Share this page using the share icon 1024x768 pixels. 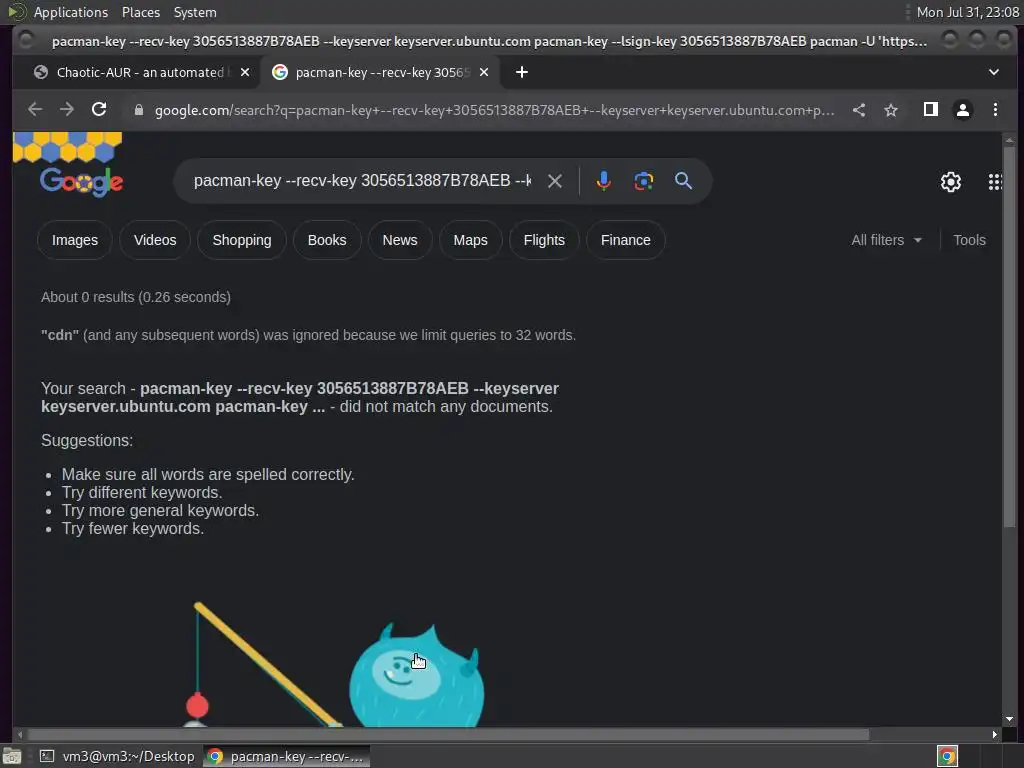tap(859, 110)
